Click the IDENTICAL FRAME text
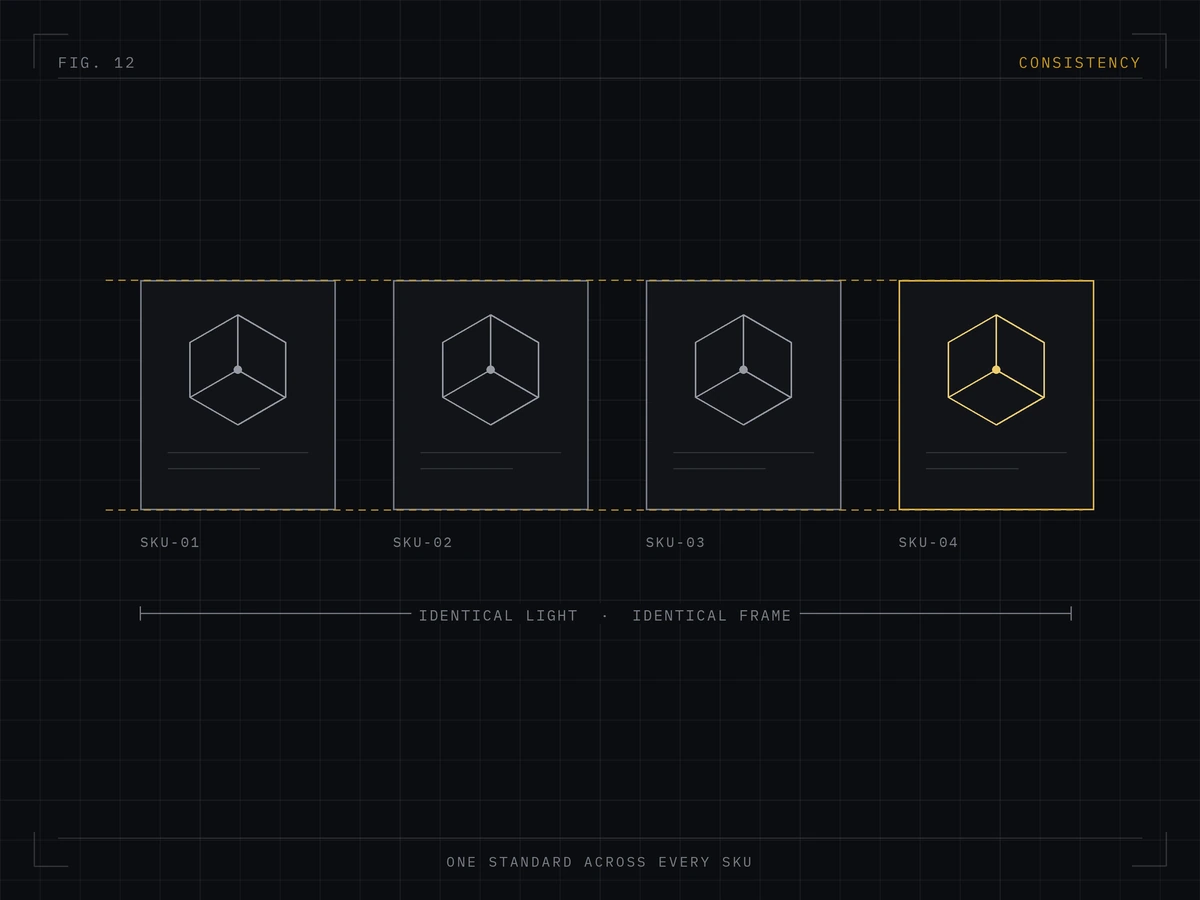 tap(712, 616)
